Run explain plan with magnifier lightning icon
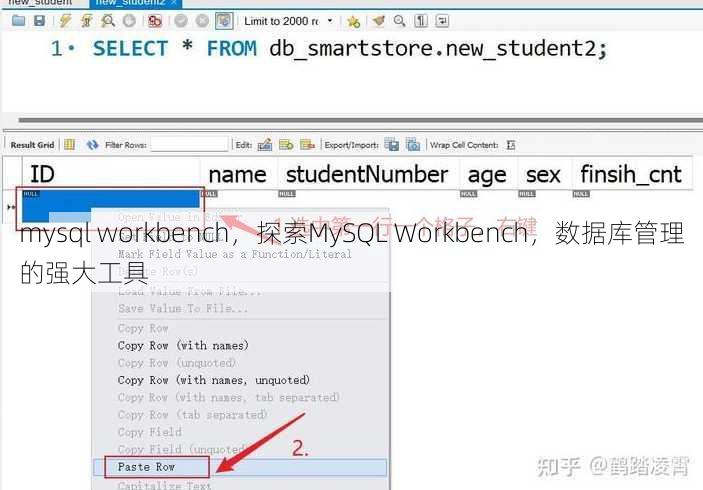703x490 pixels. [108, 21]
